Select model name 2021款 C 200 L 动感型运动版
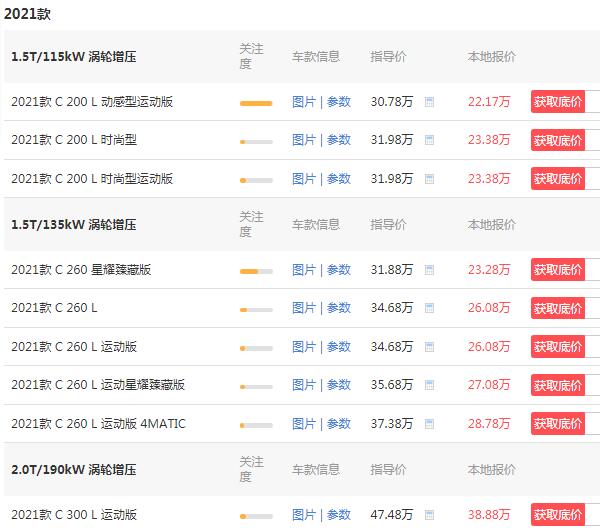The height and width of the screenshot is (530, 600). tap(92, 102)
